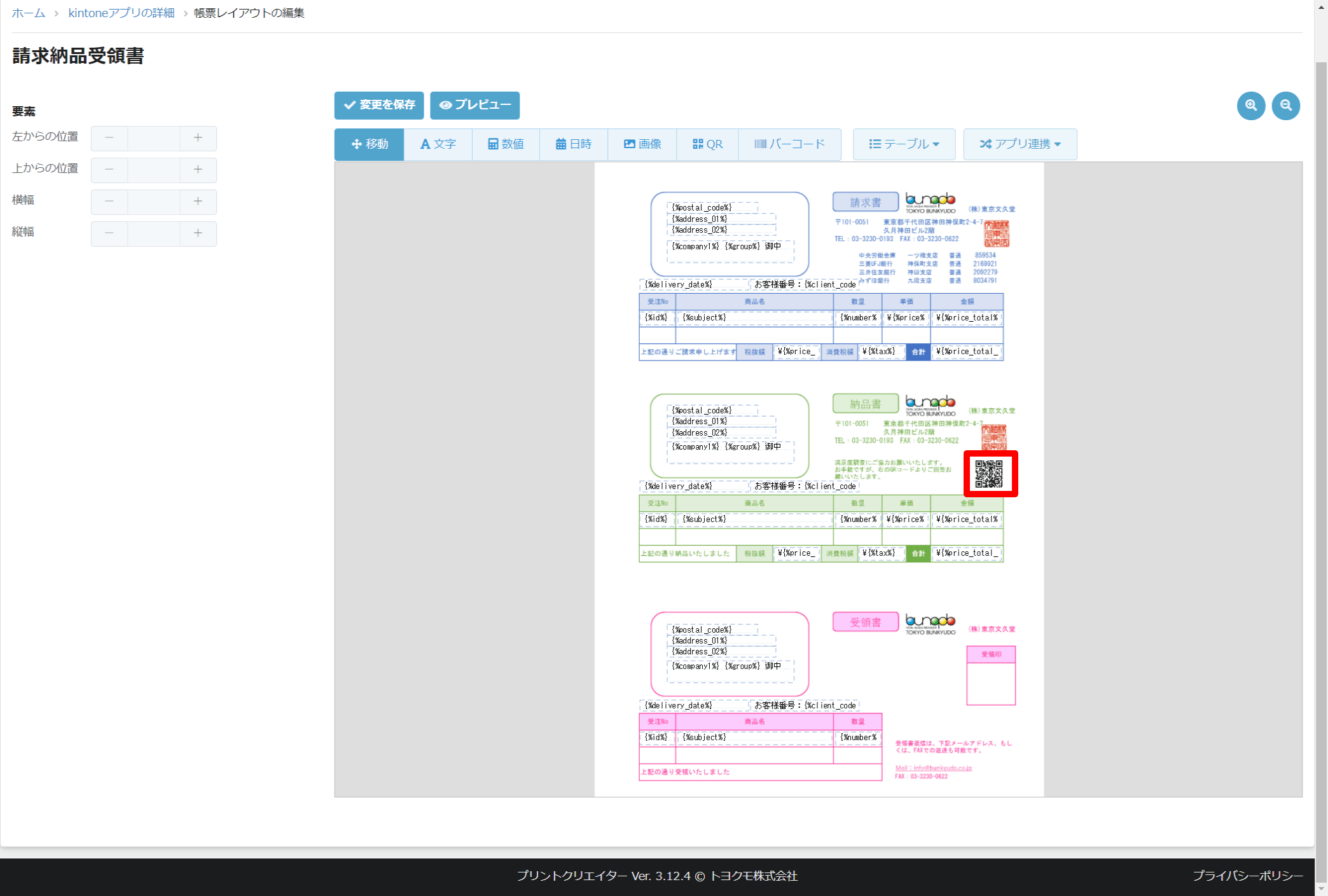
Task: Select the 日時 date tool
Action: pyautogui.click(x=574, y=144)
